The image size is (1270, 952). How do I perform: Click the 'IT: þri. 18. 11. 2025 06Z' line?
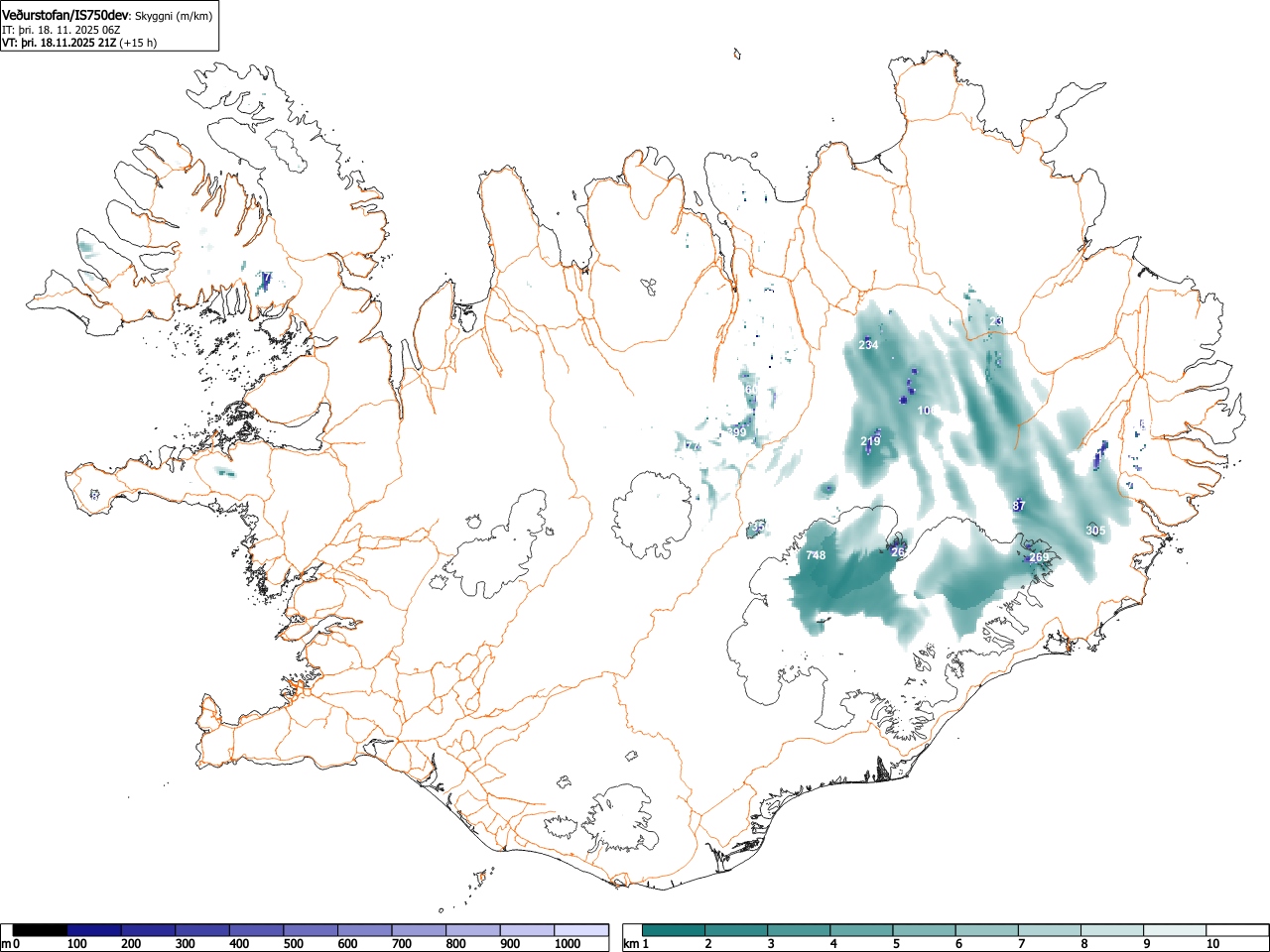click(62, 30)
